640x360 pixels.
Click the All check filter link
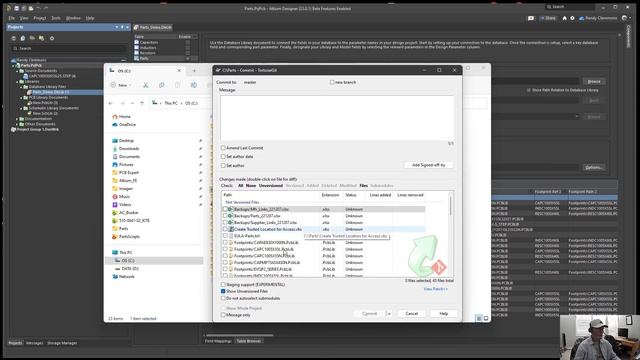click(240, 186)
